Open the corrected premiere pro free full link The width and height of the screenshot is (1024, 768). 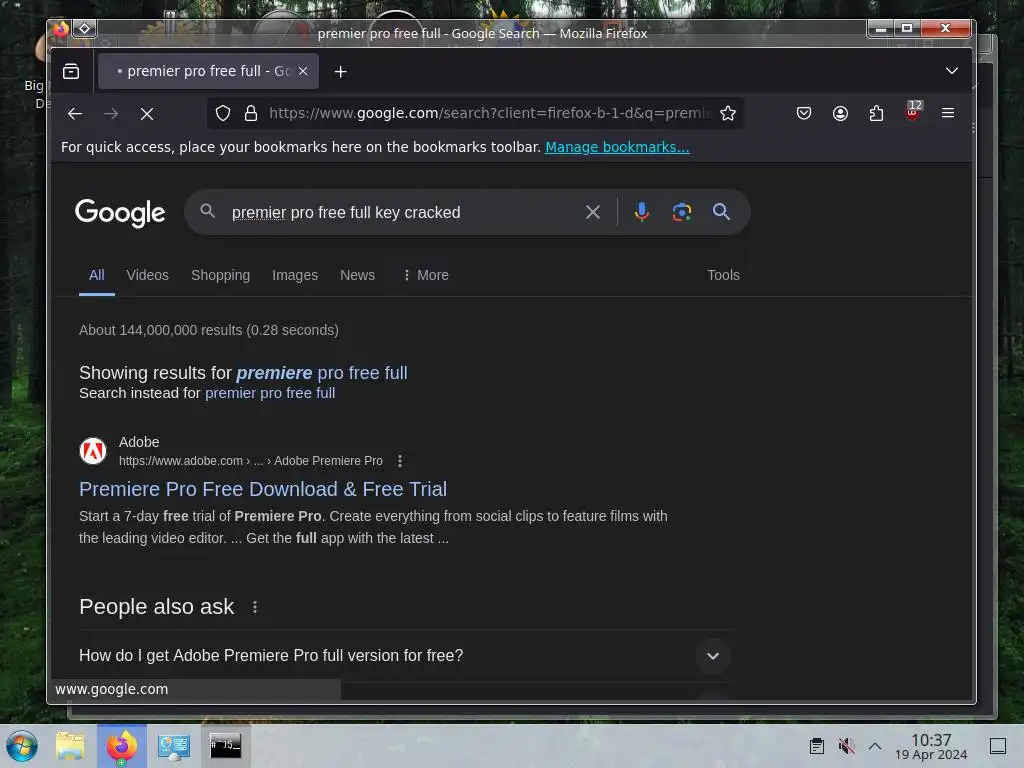click(x=322, y=373)
